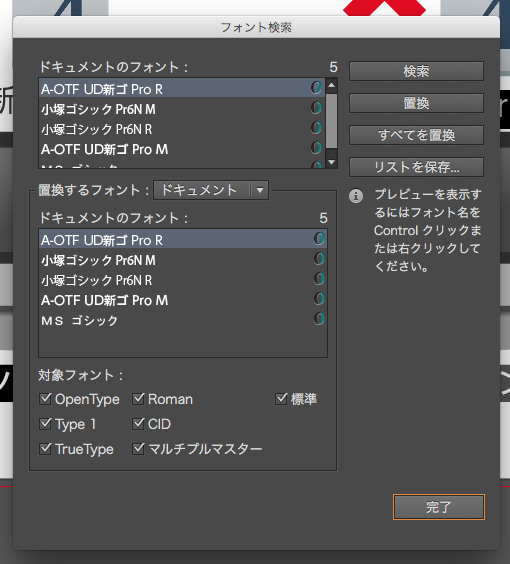Uncheck the Type 1 checkbox

[x=45, y=424]
